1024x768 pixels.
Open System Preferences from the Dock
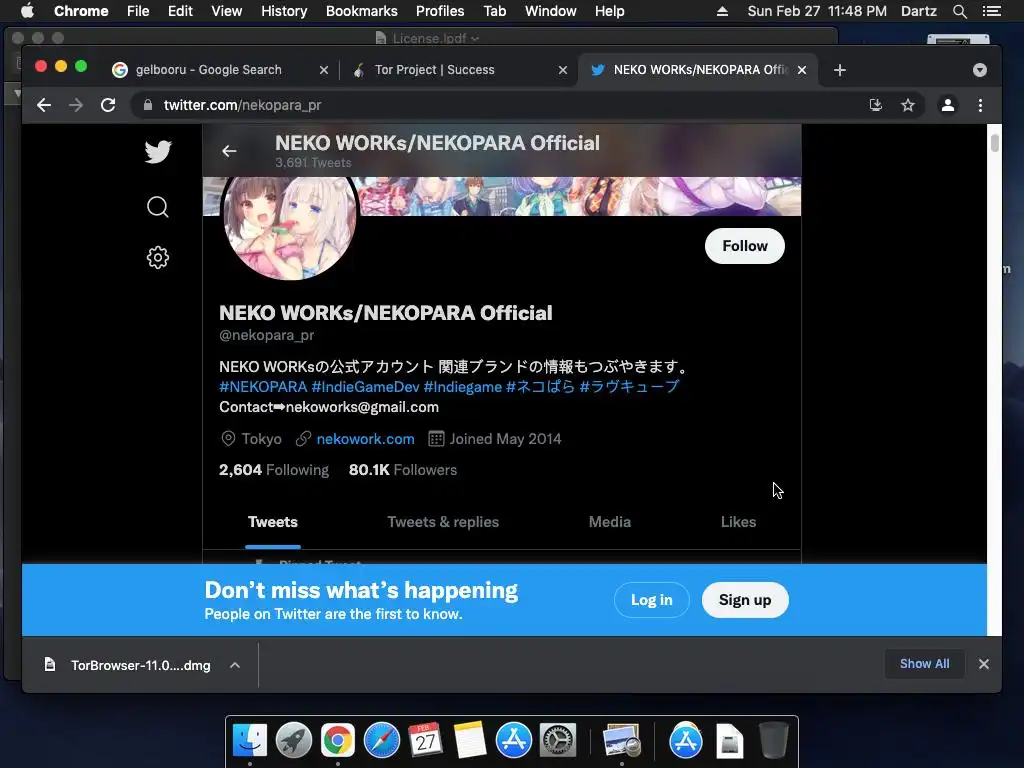pos(557,740)
